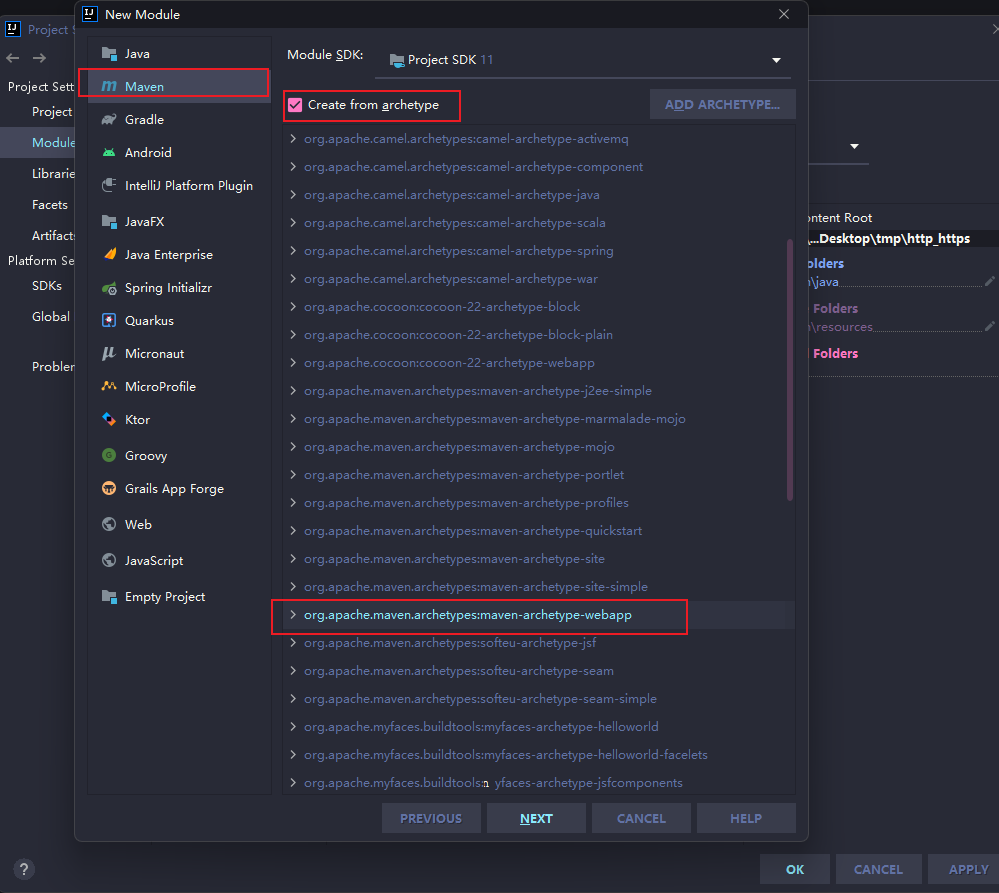
Task: Click the edit pencil next to java folder
Action: (x=989, y=281)
